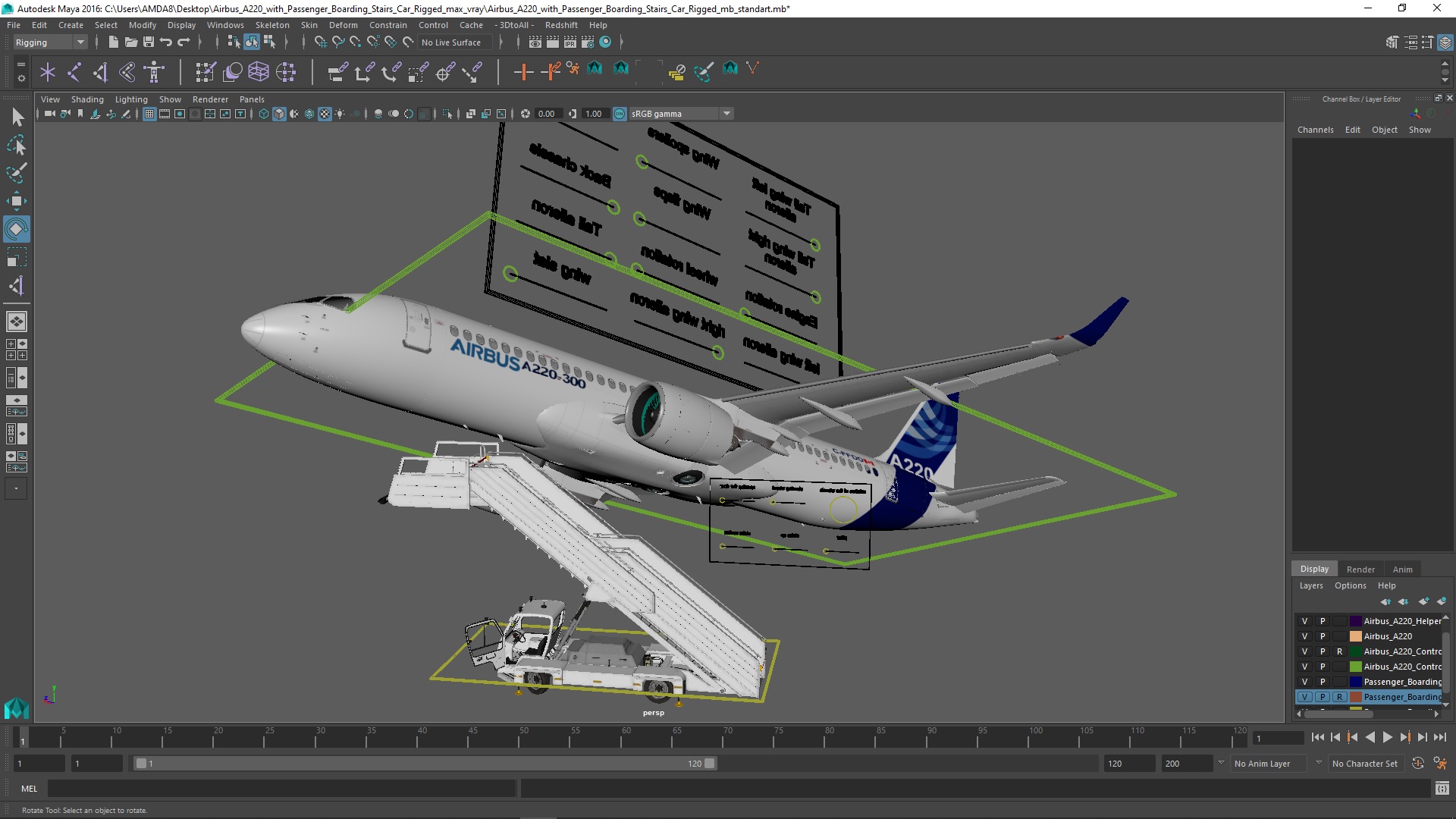Click the Save scene icon
Image resolution: width=1456 pixels, height=819 pixels.
tap(149, 42)
